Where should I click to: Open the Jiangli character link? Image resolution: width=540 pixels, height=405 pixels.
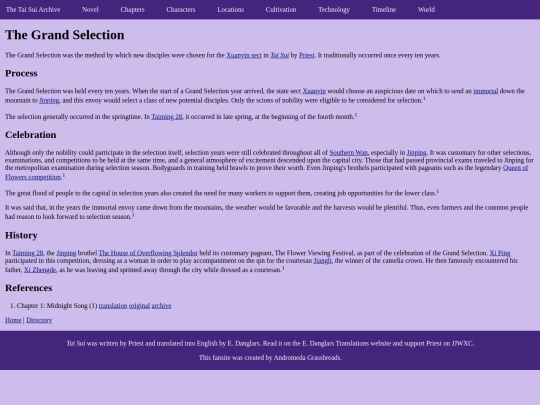[x=322, y=261]
